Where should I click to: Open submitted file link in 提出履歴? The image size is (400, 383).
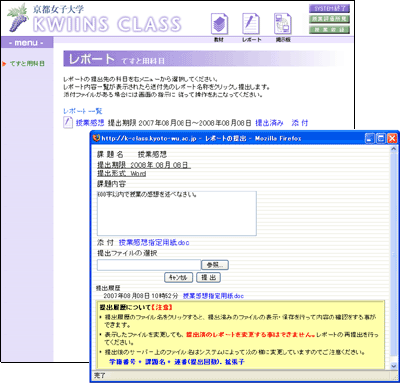(x=213, y=296)
